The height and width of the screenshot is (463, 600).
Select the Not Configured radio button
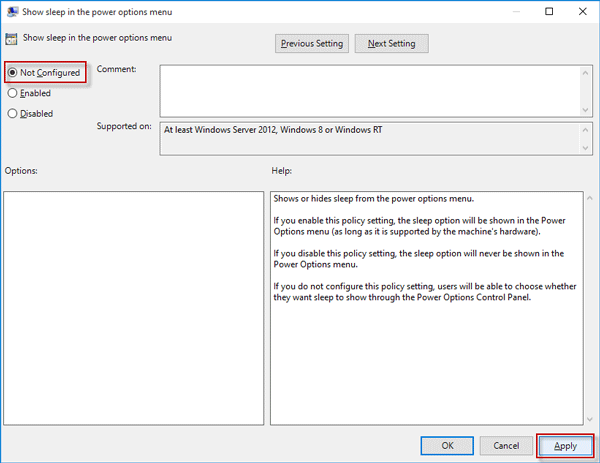(x=44, y=72)
